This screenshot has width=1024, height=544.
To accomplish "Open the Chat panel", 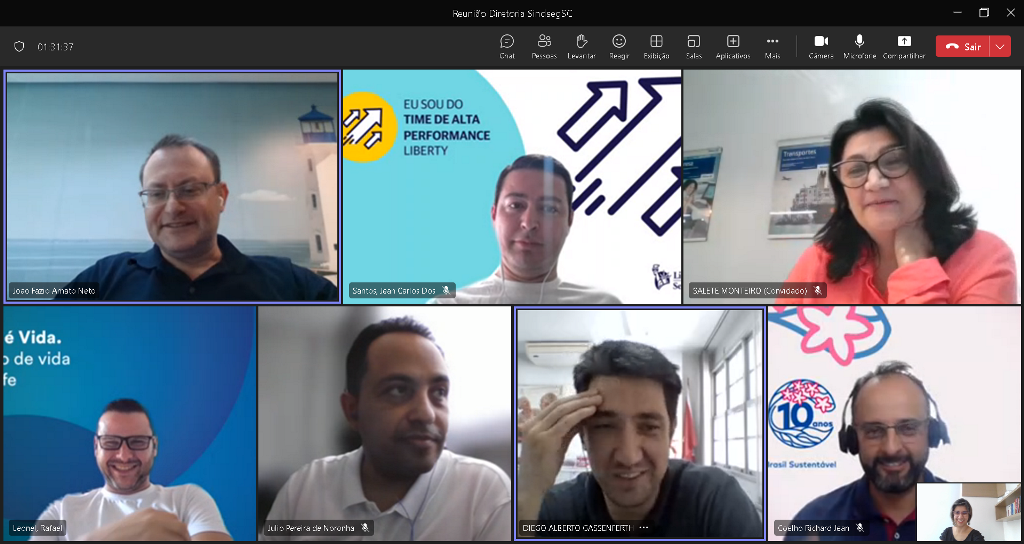I will 507,46.
